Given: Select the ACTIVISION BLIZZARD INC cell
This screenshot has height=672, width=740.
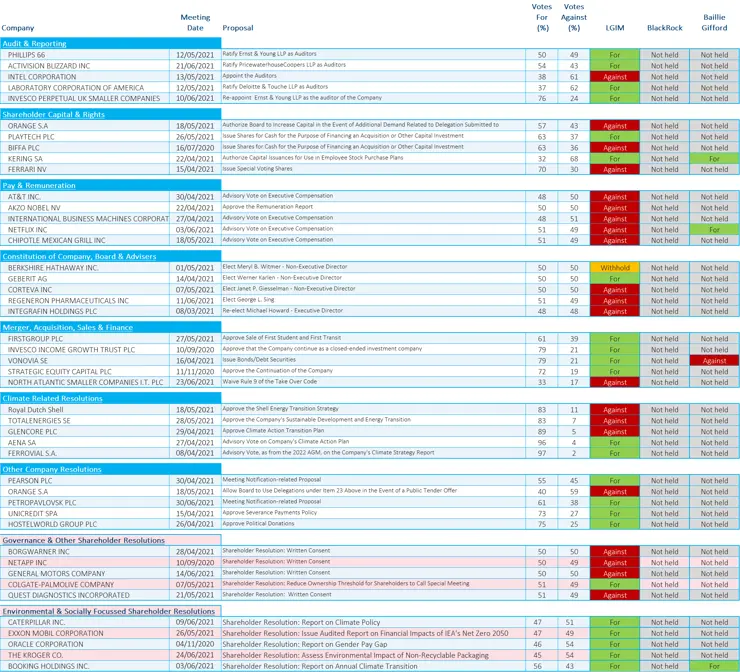Looking at the screenshot, I should pyautogui.click(x=85, y=66).
